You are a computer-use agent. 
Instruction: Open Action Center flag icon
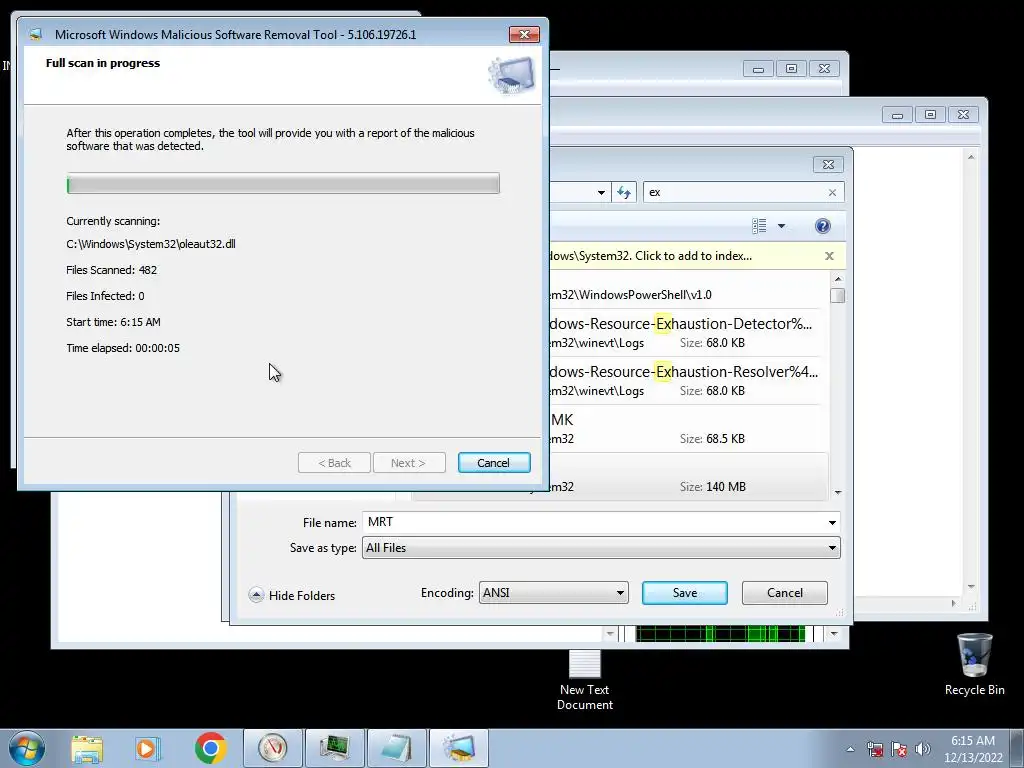coord(899,749)
